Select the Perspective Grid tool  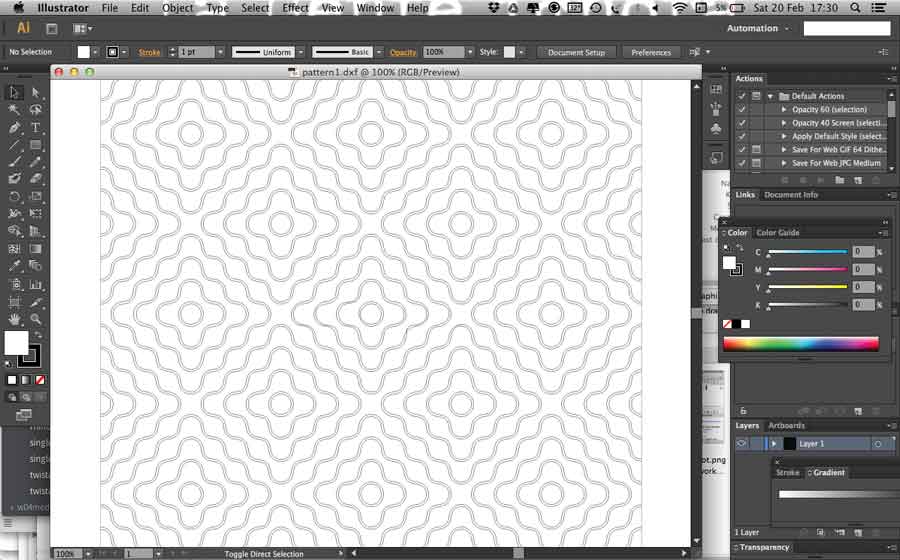point(36,231)
